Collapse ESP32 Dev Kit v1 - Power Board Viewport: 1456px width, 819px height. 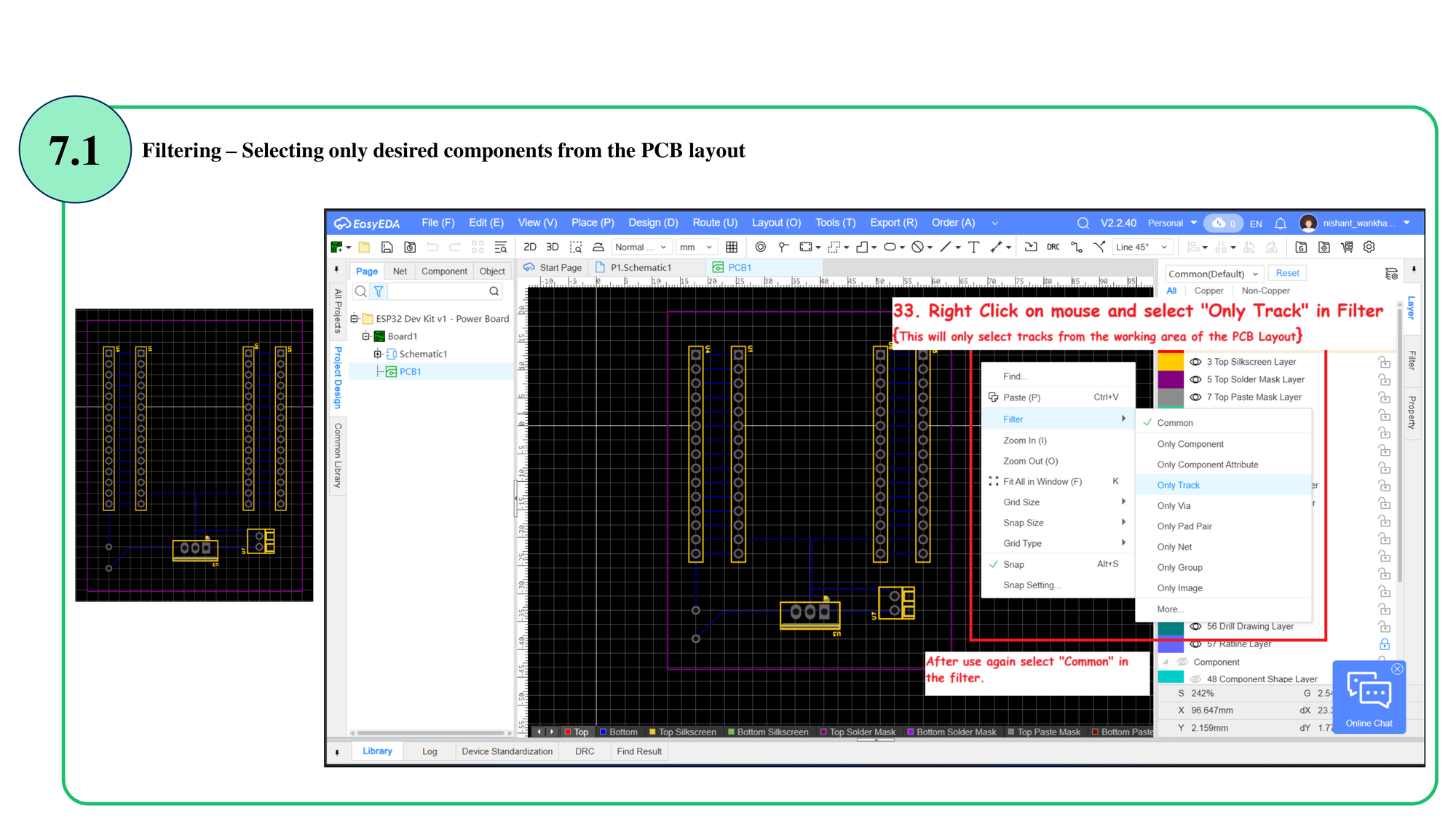(355, 319)
